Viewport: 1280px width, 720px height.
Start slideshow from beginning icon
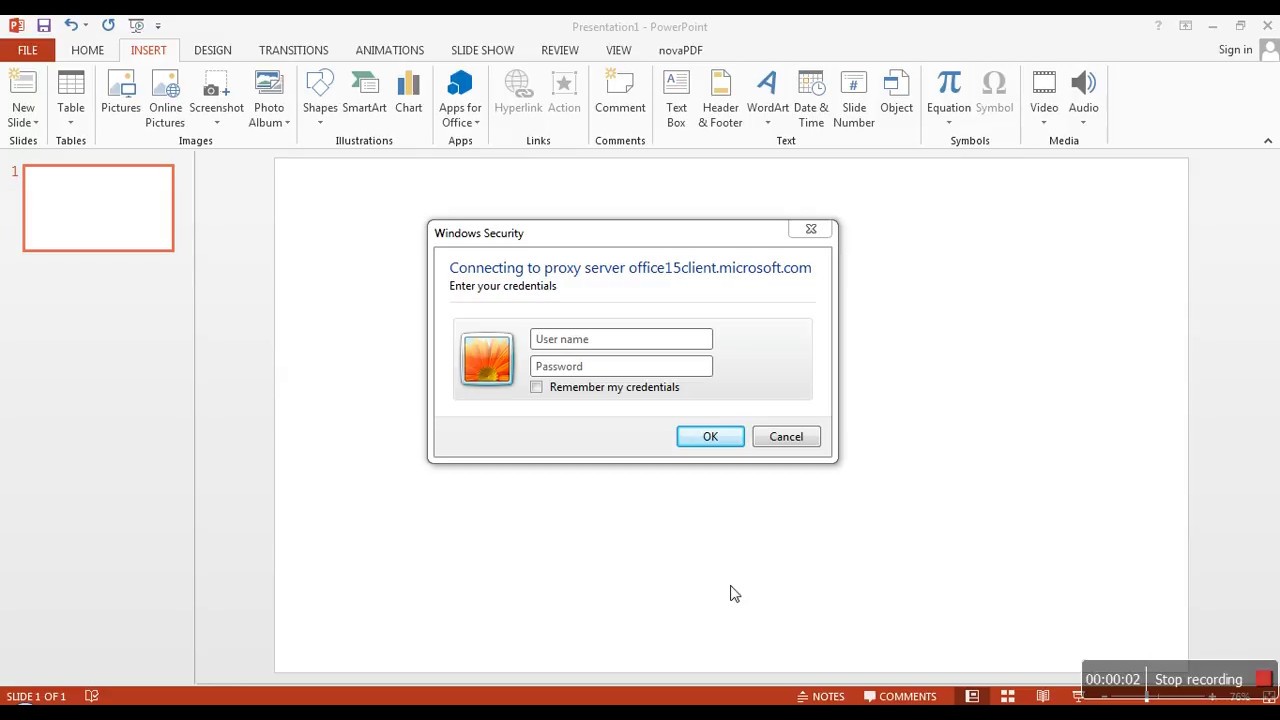click(x=137, y=25)
